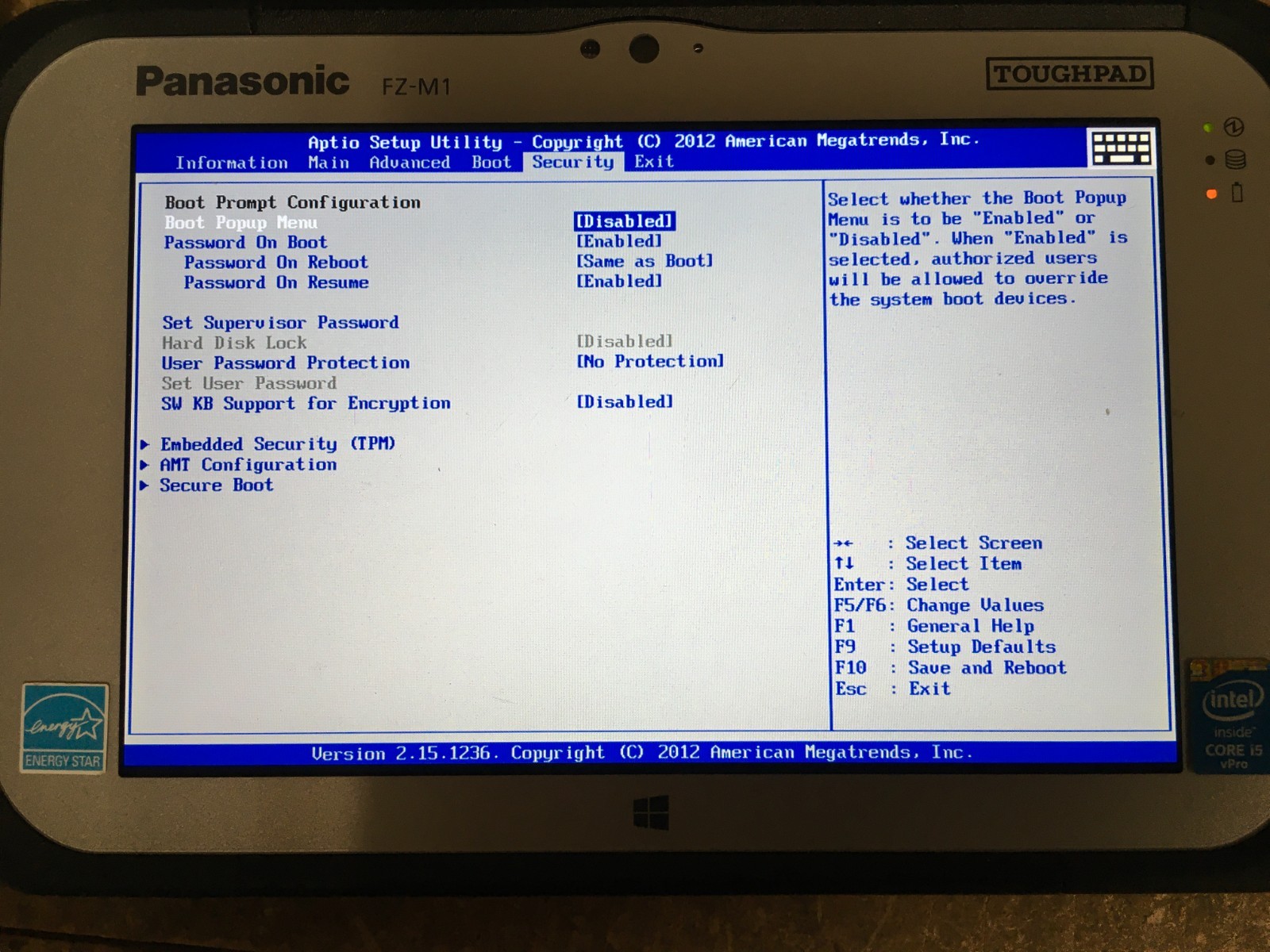Tap the F5/F6 Change Values hint
This screenshot has width=1270, height=952.
point(939,605)
